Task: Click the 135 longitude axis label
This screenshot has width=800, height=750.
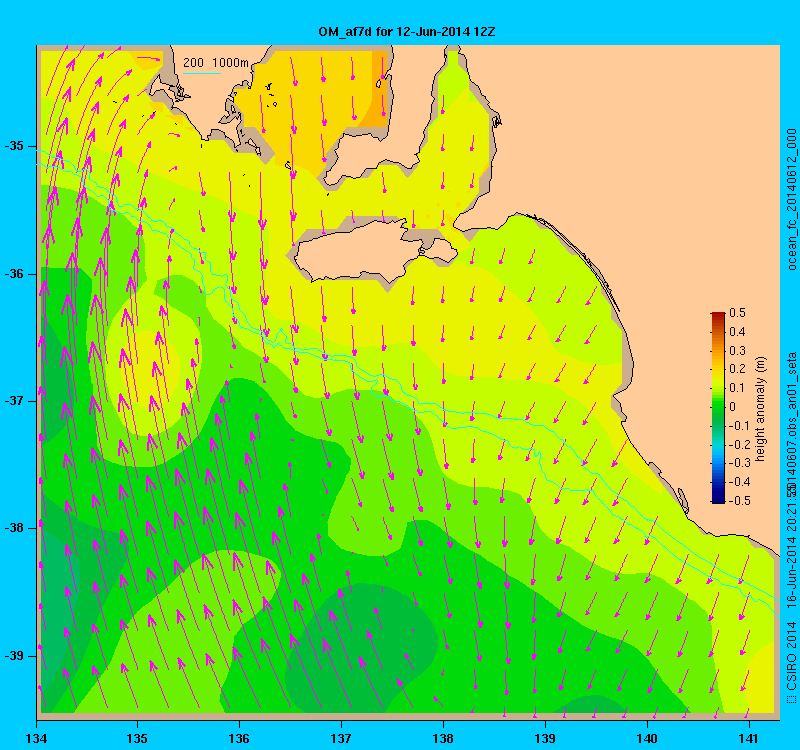Action: coord(137,738)
